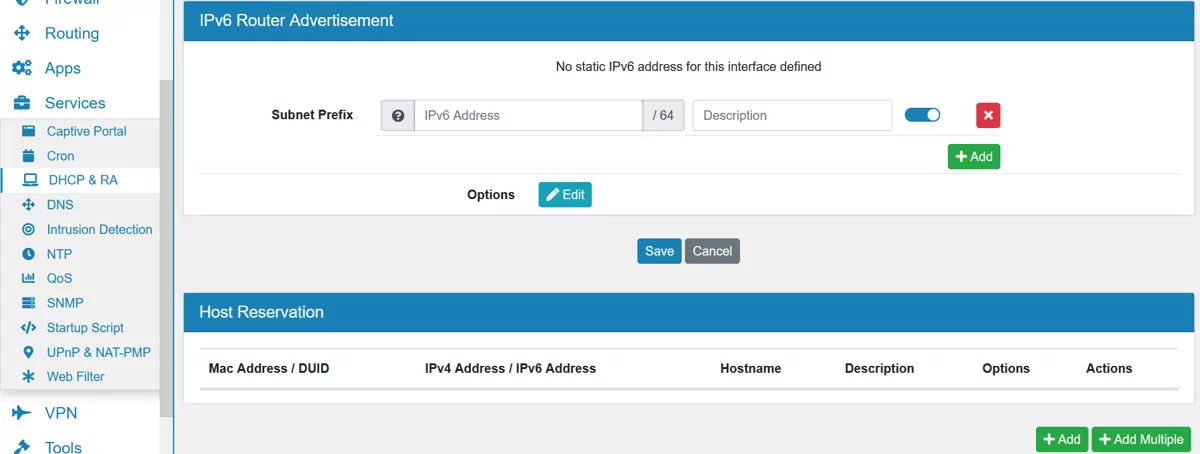Screen dimensions: 1200x454
Task: Click the VPN airplane icon
Action: pyautogui.click(x=21, y=413)
